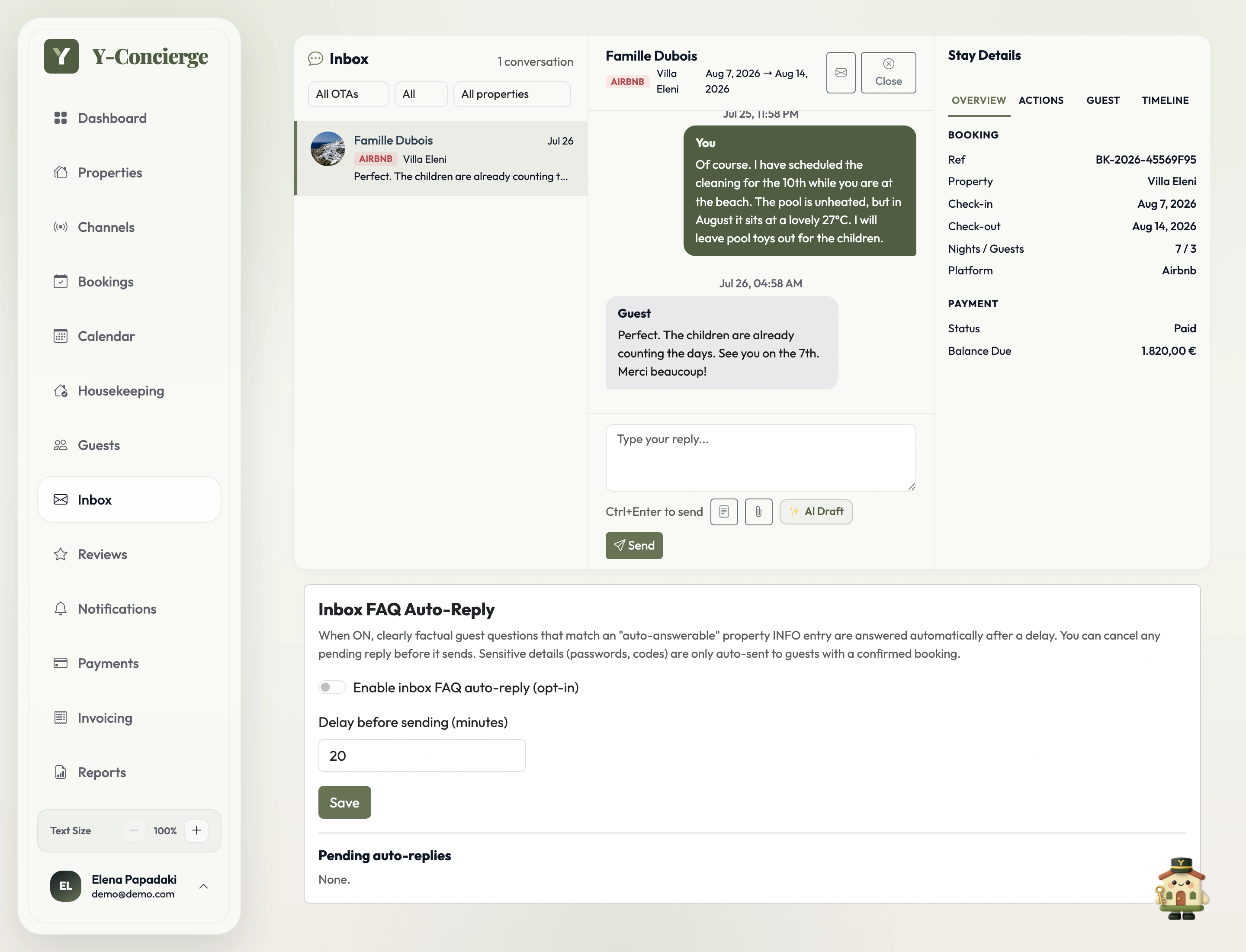1246x952 pixels.
Task: Select the Famille Dubois conversation
Action: [441, 158]
